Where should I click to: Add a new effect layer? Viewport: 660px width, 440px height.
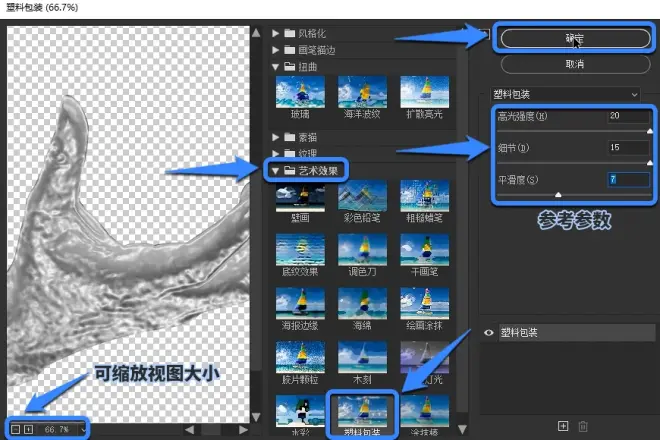tap(563, 426)
